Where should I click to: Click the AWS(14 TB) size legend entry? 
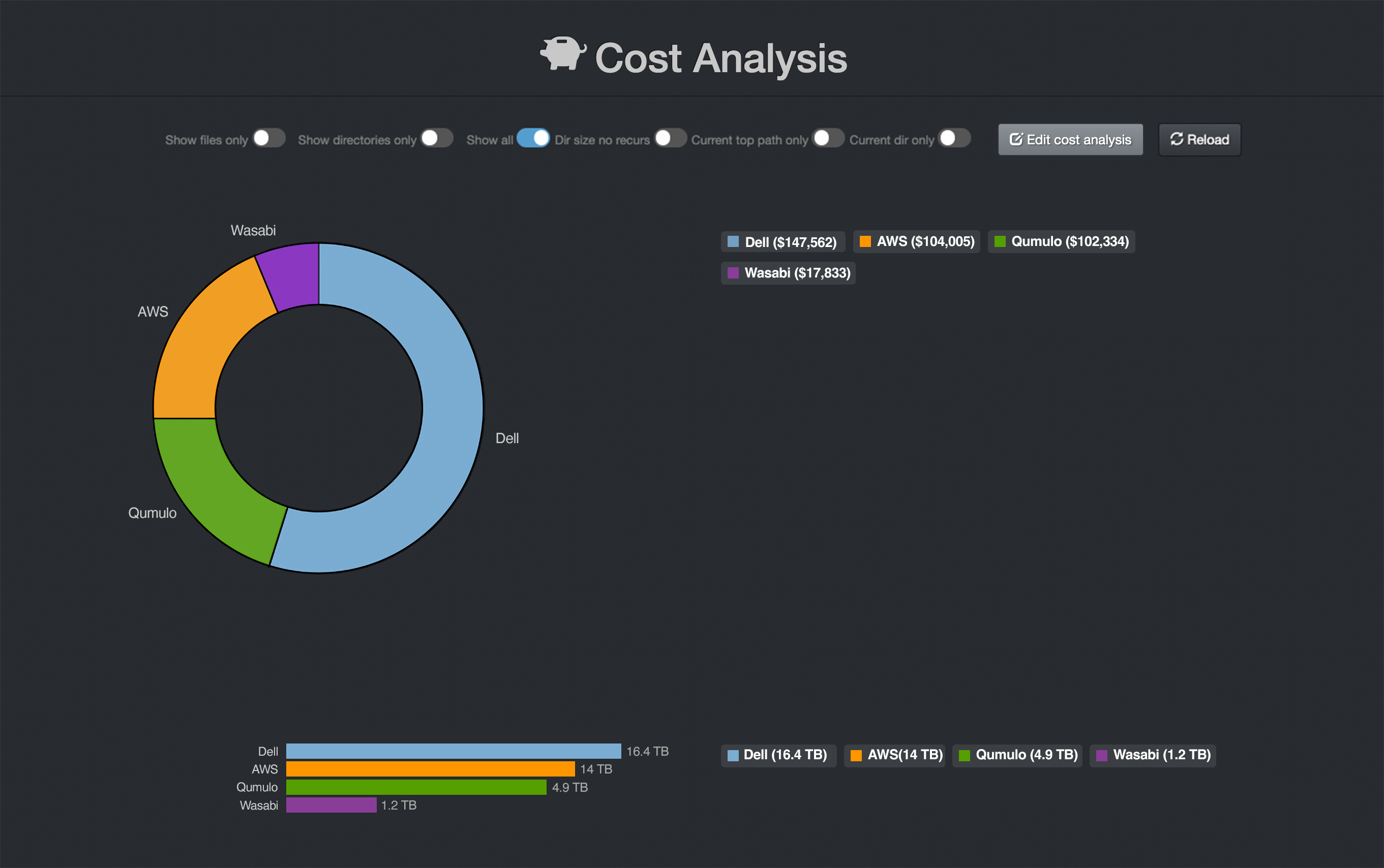895,755
